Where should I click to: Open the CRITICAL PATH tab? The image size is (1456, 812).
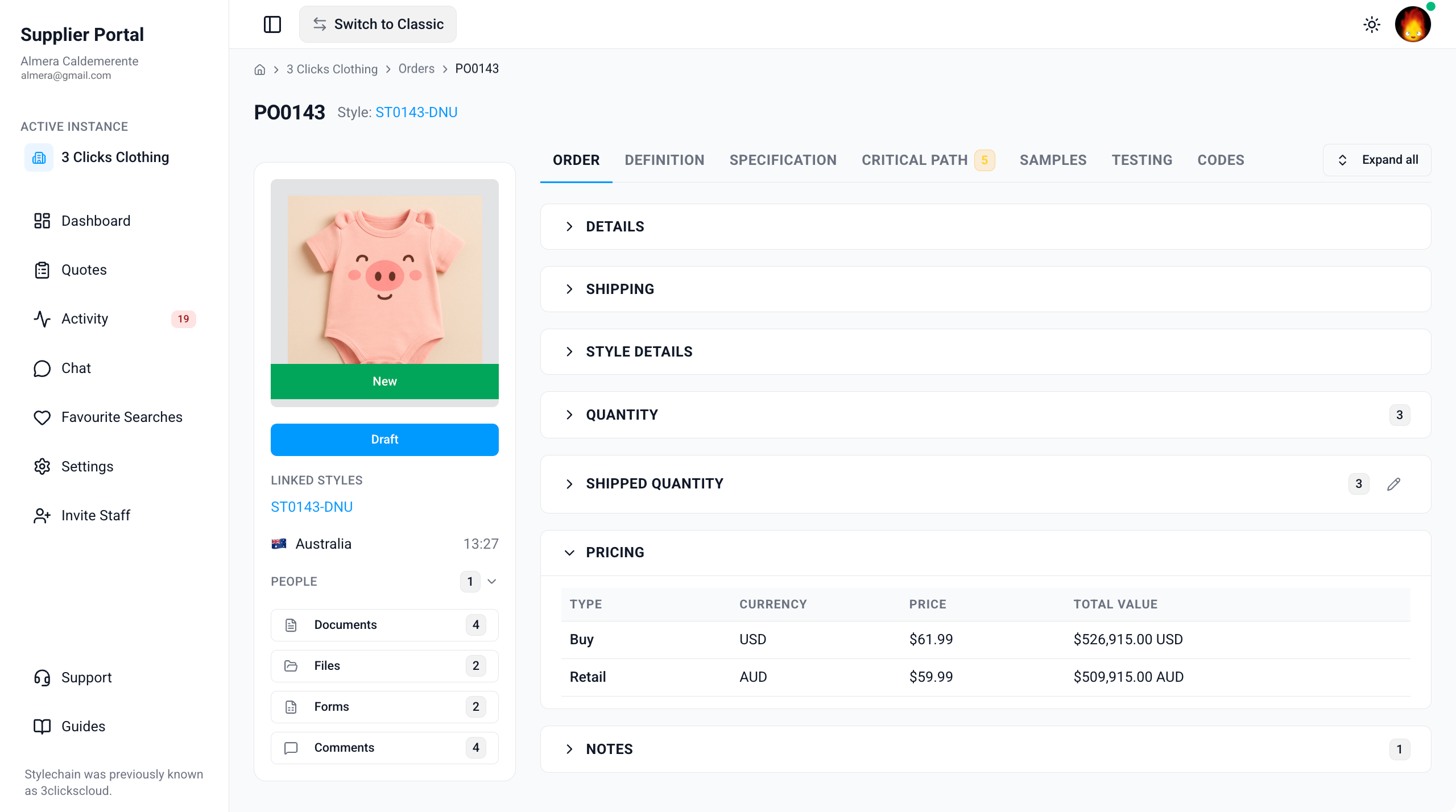tap(915, 160)
